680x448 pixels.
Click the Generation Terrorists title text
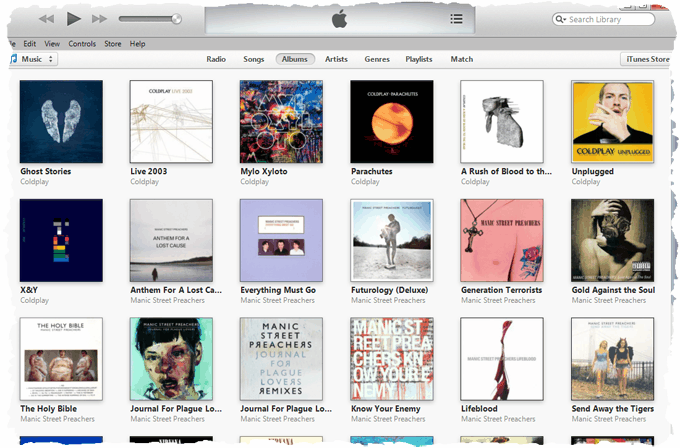[x=501, y=290]
